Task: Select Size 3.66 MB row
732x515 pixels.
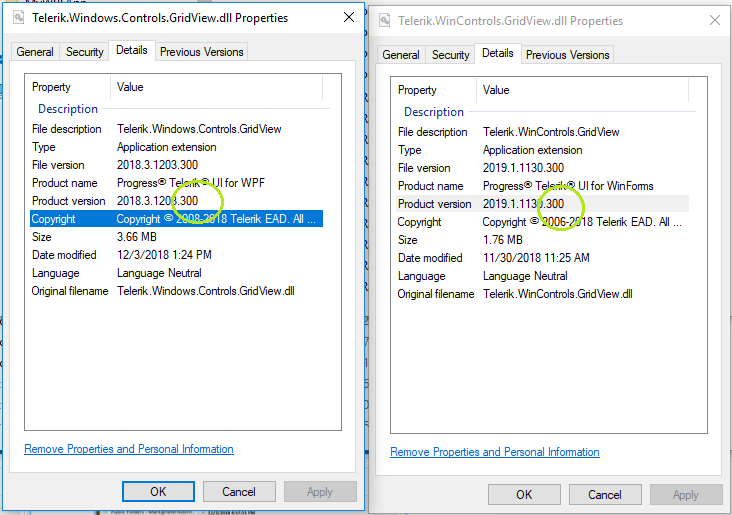Action: pos(176,237)
